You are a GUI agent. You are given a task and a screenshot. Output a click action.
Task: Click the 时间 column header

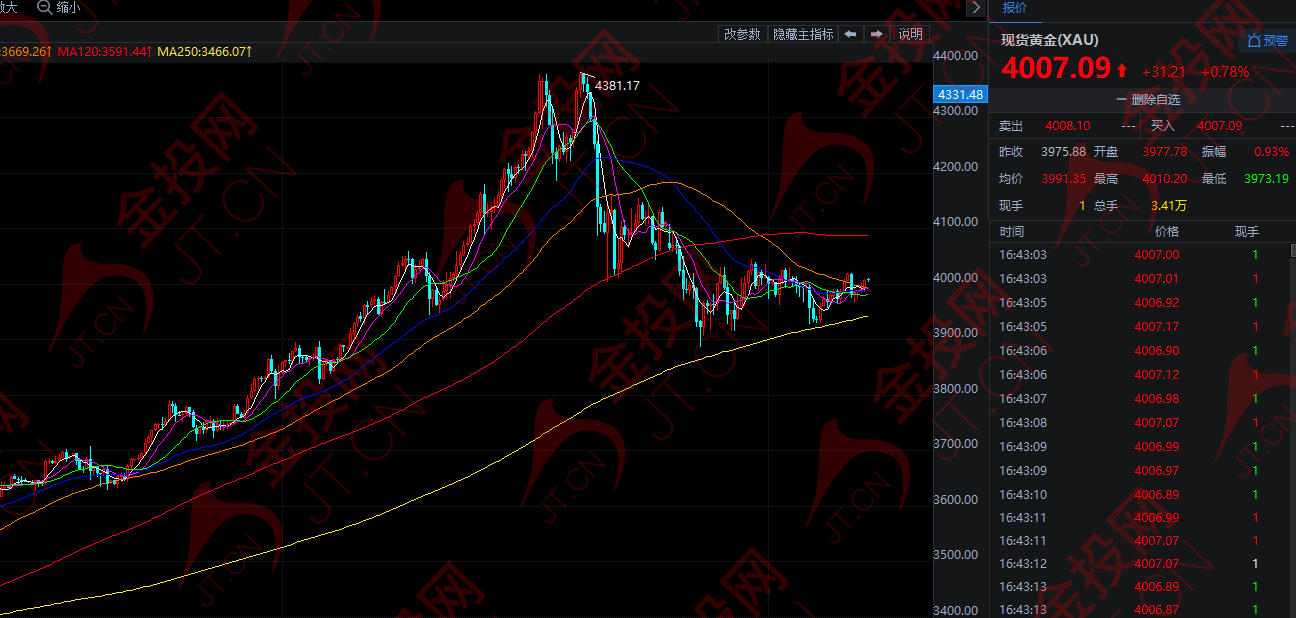point(1012,232)
